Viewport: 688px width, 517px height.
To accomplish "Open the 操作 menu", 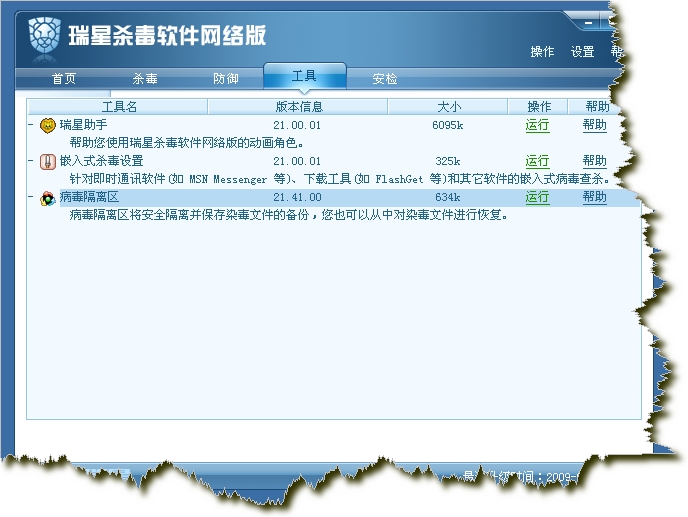I will coord(542,52).
